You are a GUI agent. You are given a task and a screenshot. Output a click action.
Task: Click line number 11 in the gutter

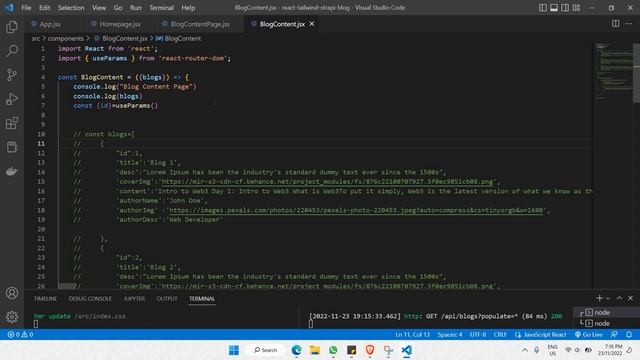click(x=41, y=144)
